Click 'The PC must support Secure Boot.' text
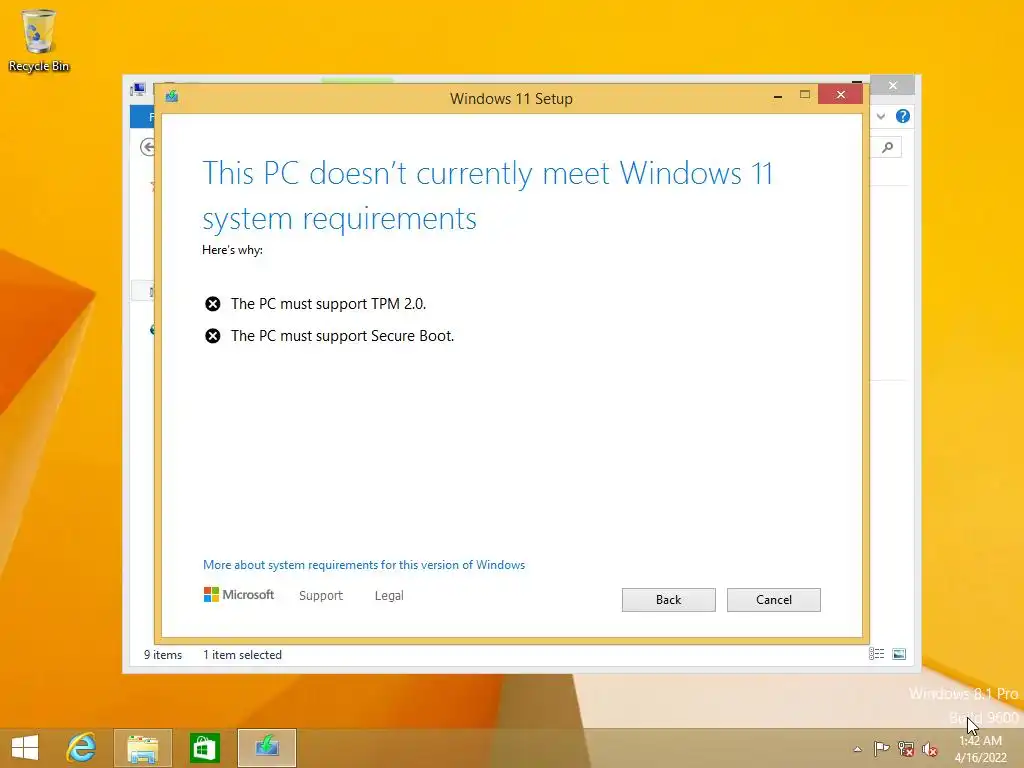1024x768 pixels. pyautogui.click(x=342, y=336)
